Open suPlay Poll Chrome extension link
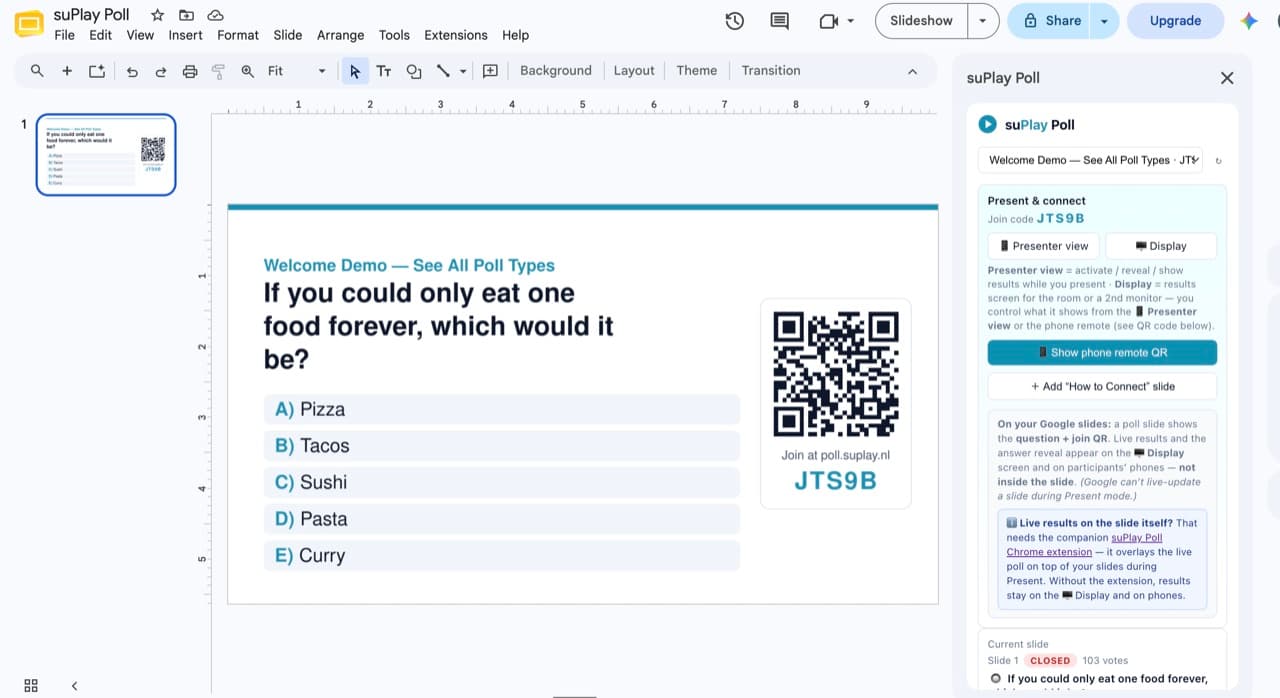Image resolution: width=1280 pixels, height=698 pixels. tap(1084, 544)
